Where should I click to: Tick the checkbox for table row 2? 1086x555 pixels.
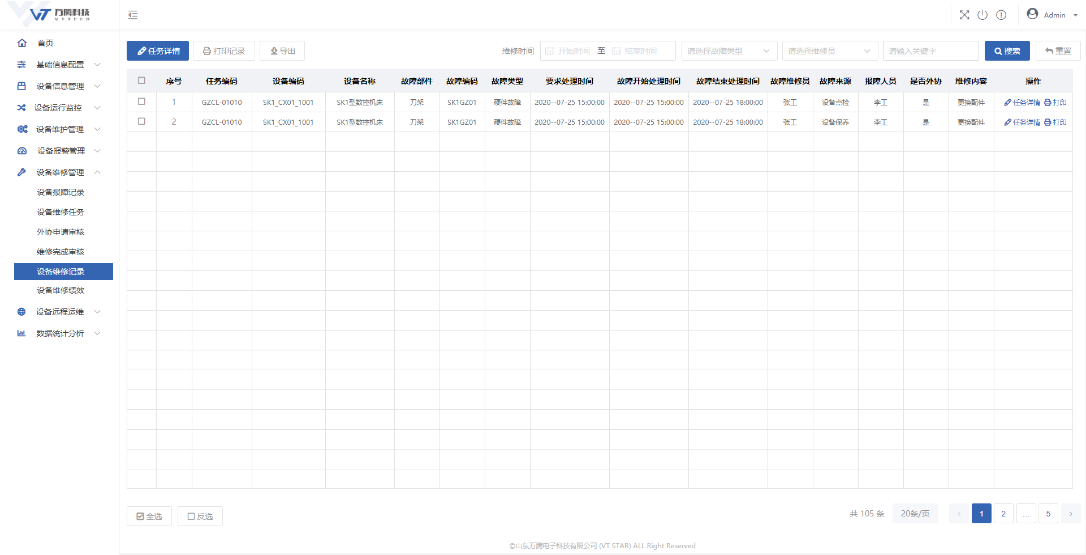point(141,122)
